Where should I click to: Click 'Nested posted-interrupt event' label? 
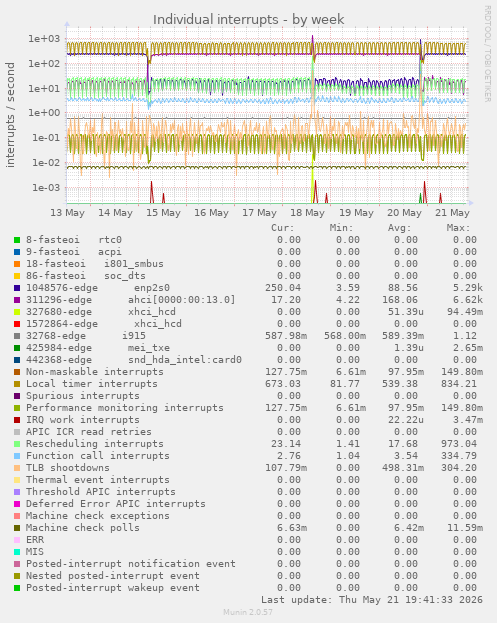tap(113, 576)
